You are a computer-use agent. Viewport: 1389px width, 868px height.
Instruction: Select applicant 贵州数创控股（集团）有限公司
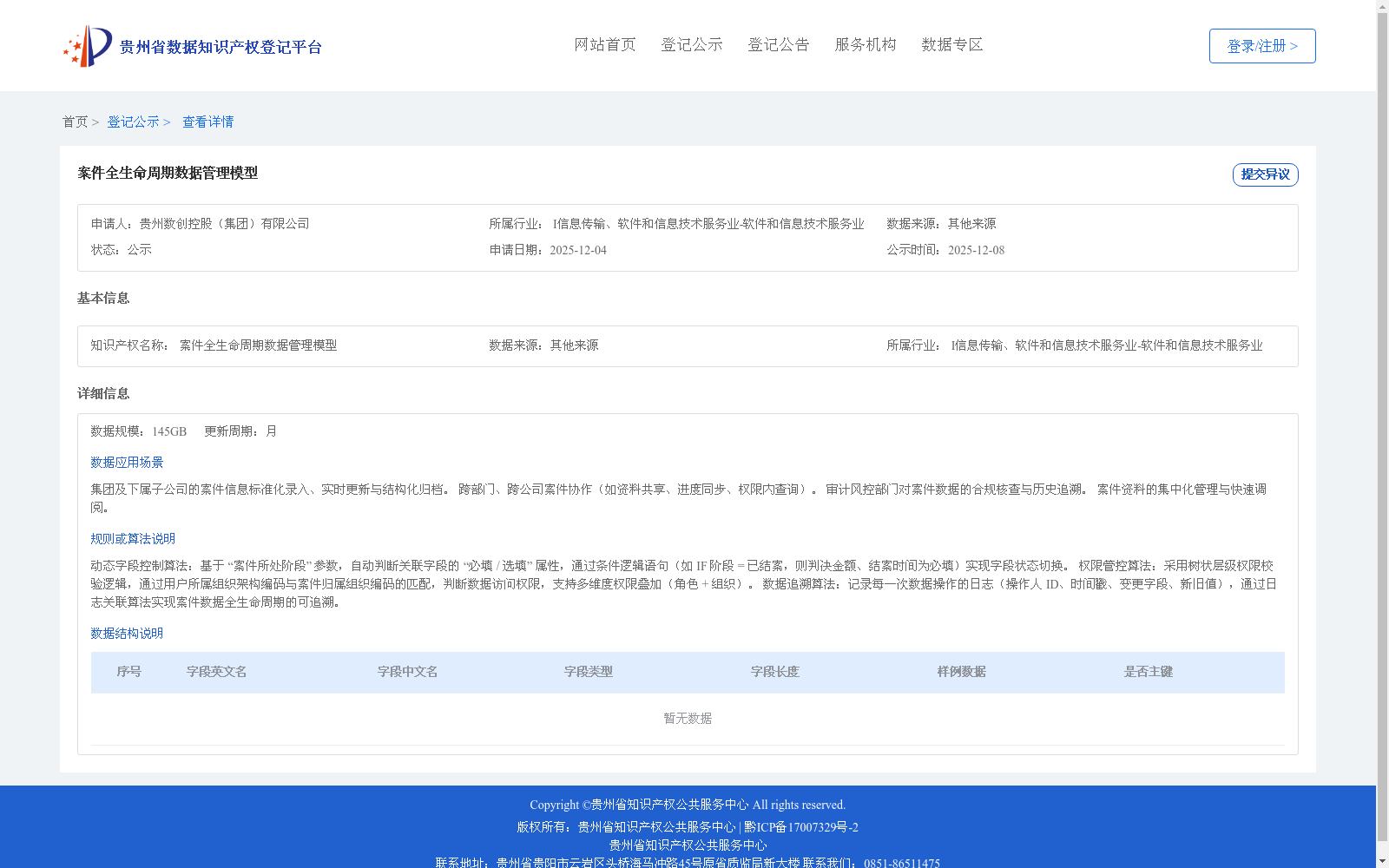pyautogui.click(x=225, y=224)
